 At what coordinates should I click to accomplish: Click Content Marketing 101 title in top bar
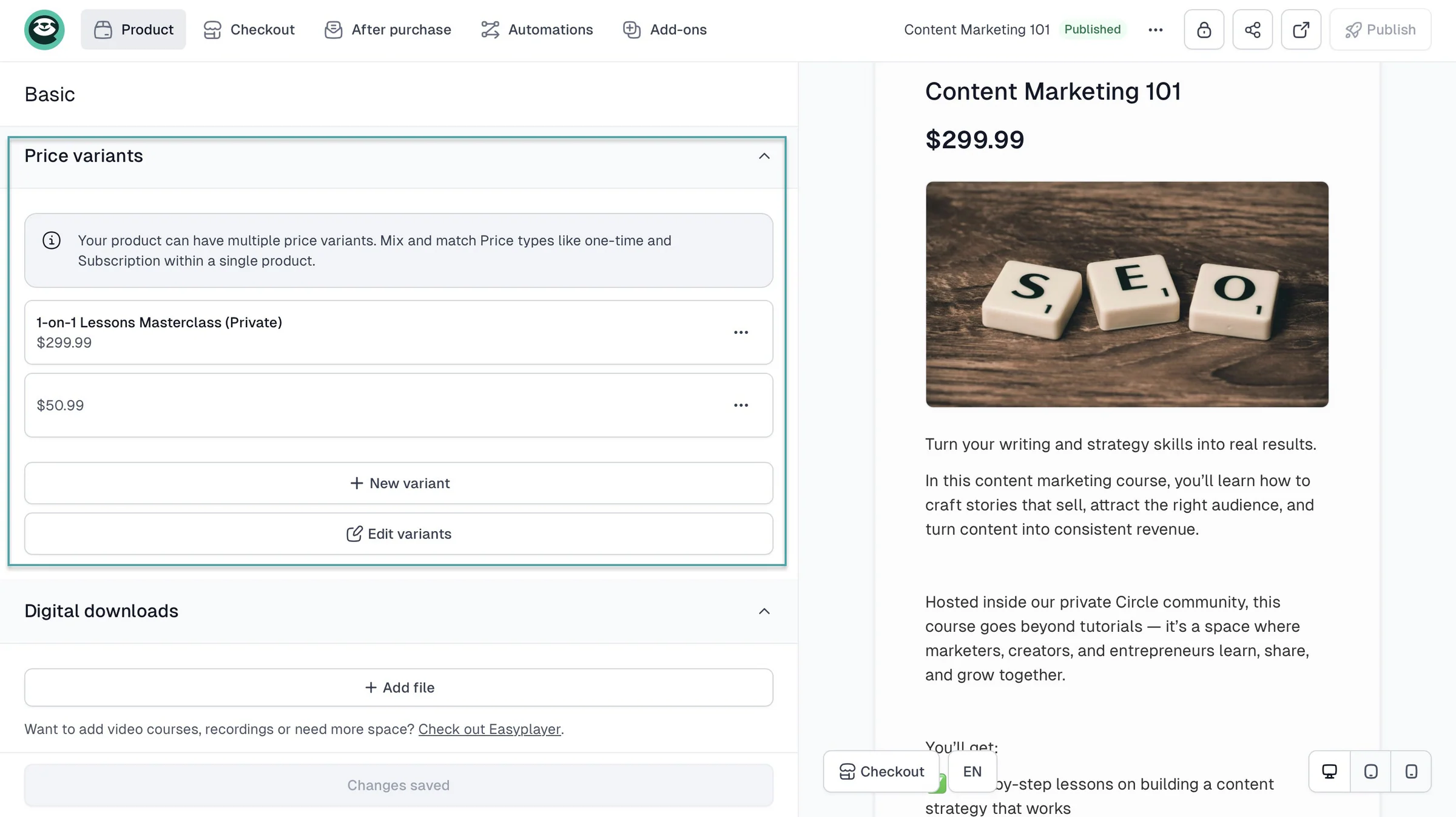coord(977,30)
